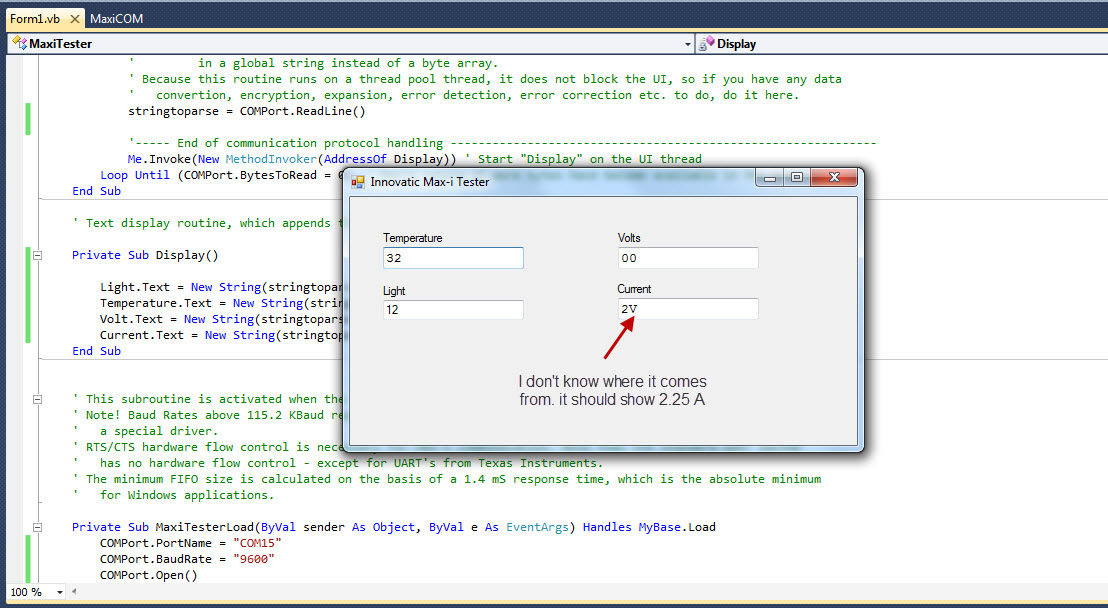The height and width of the screenshot is (608, 1108).
Task: Maximize the Innovatic Max-i Tester window
Action: (x=796, y=177)
